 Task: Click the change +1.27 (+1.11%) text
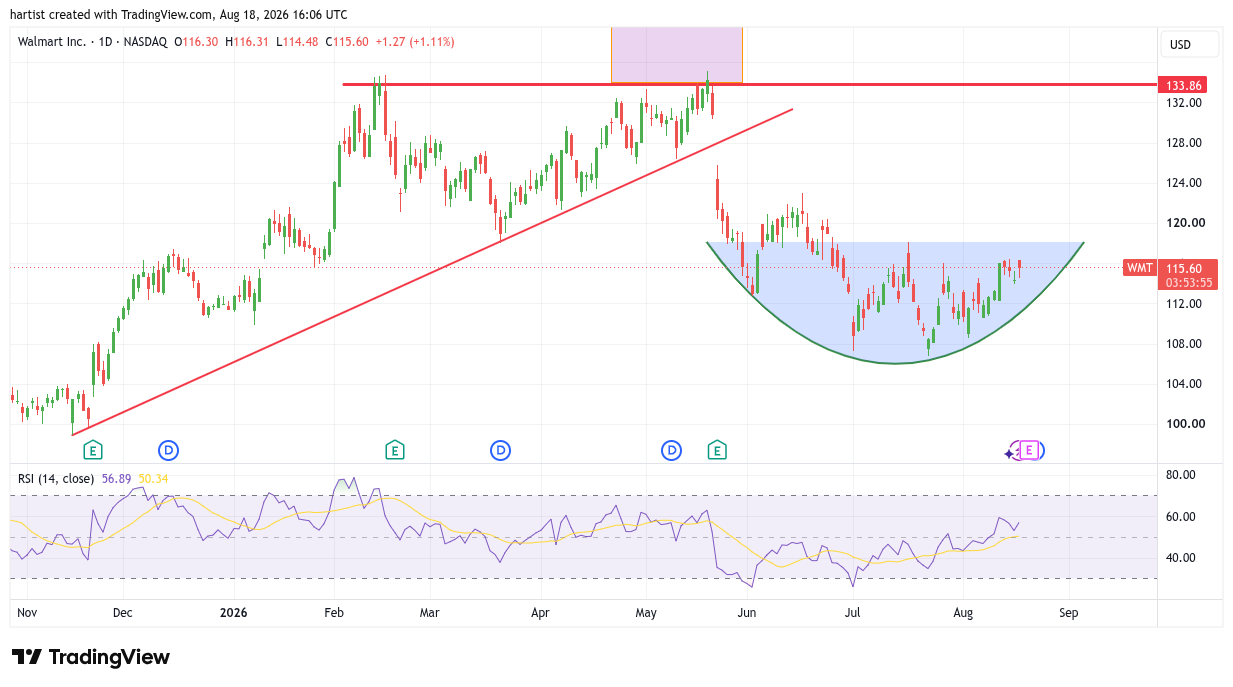point(415,42)
